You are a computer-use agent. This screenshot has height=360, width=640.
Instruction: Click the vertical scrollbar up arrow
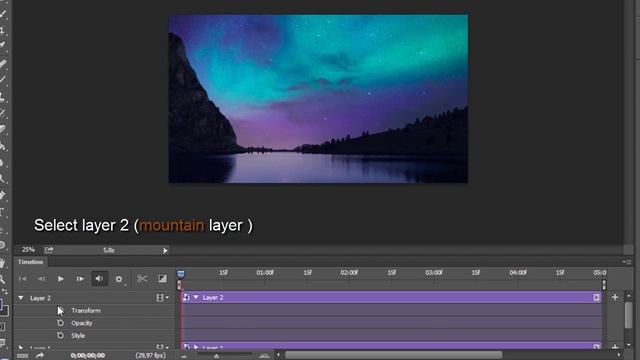tap(629, 295)
